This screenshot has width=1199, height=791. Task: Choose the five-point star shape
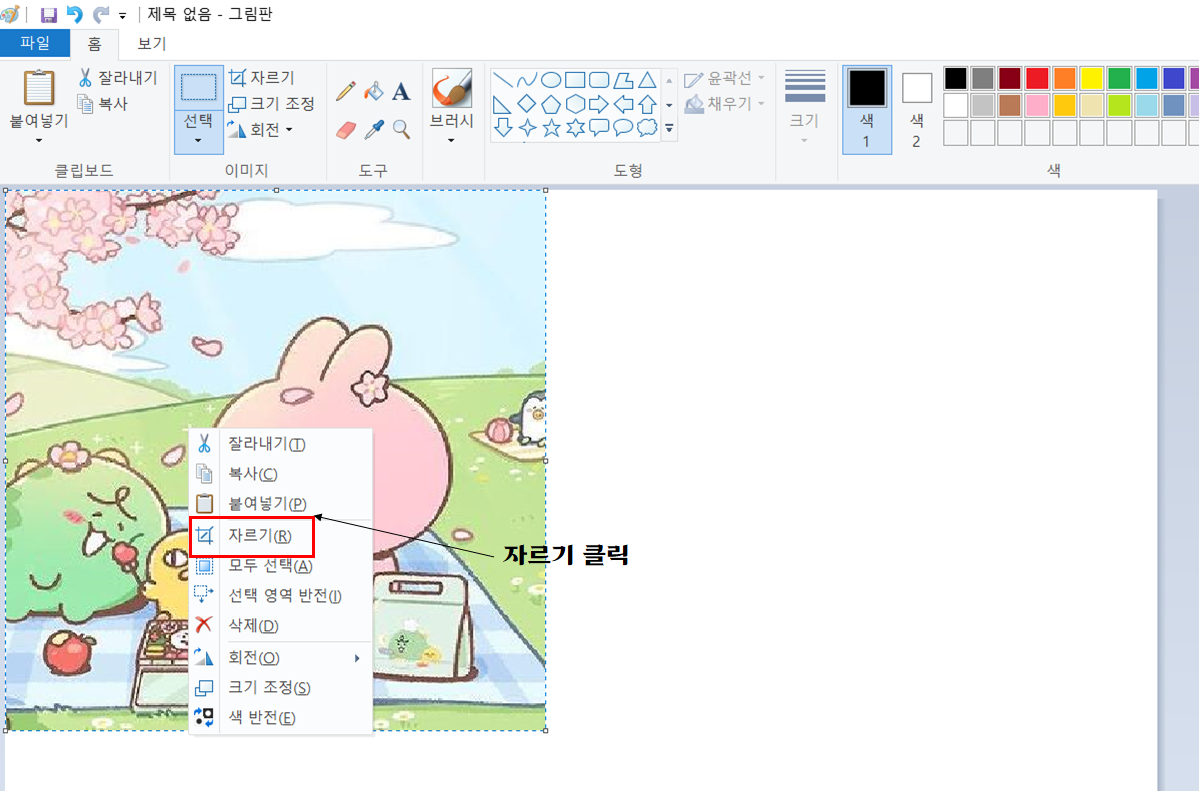point(551,128)
